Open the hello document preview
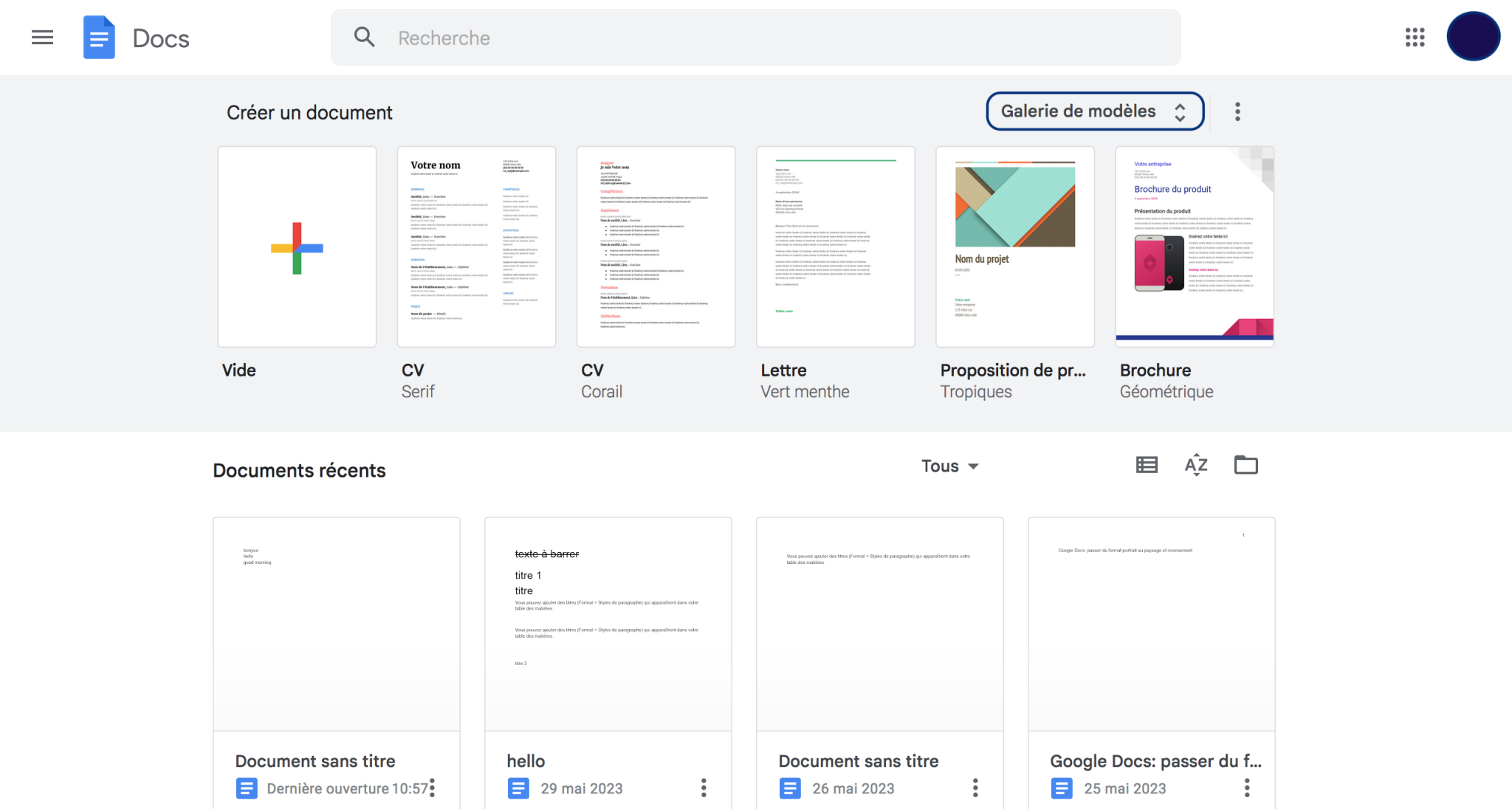 pyautogui.click(x=608, y=624)
